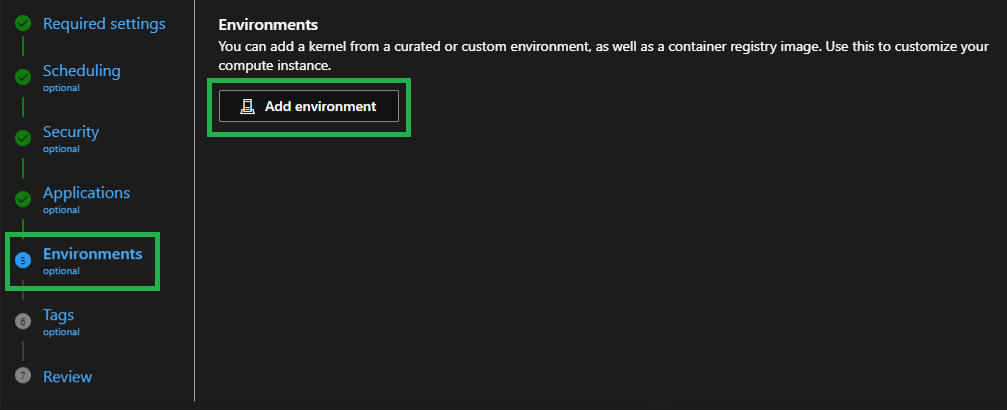Click the green checkmark next to Scheduling

(x=24, y=77)
